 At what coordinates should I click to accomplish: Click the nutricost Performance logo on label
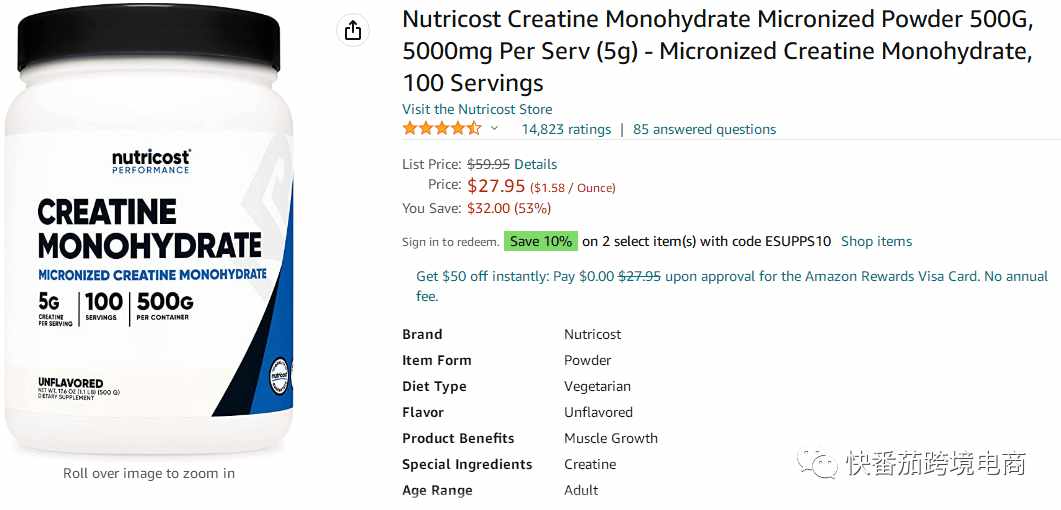[x=151, y=162]
